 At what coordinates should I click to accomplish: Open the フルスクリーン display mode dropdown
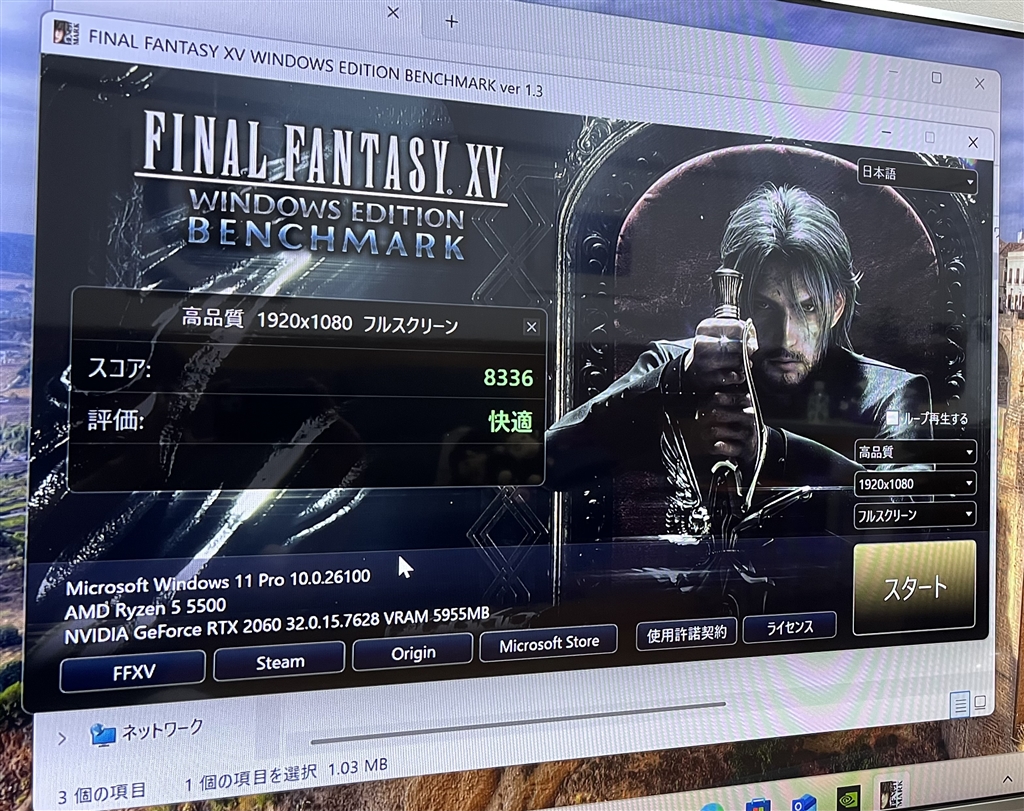pyautogui.click(x=916, y=515)
